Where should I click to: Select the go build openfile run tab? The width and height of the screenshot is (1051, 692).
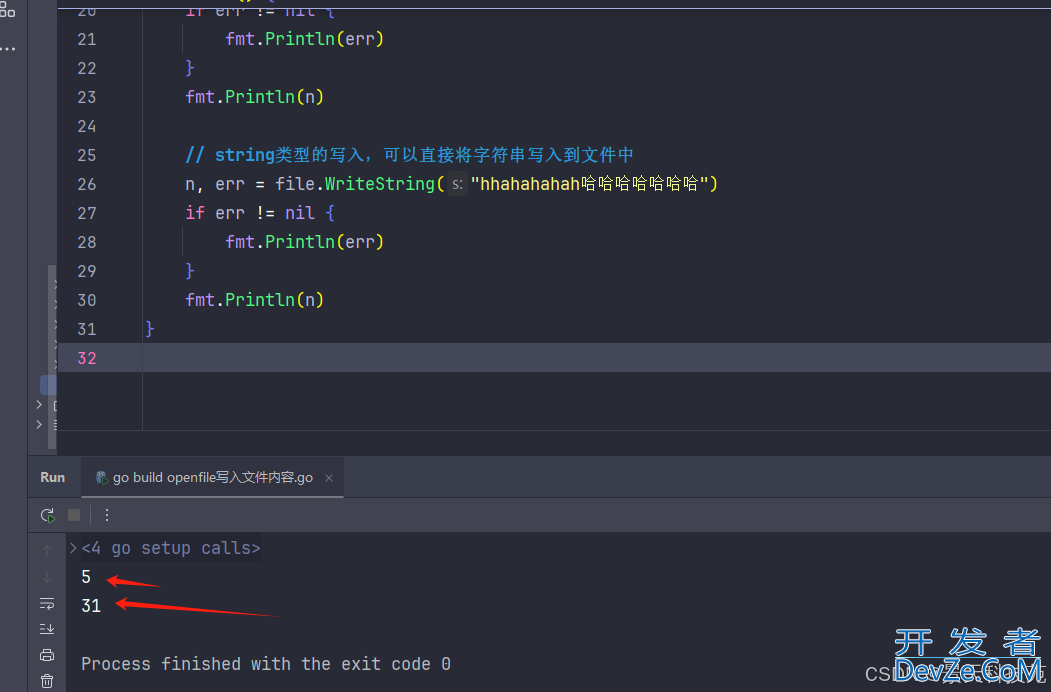pos(212,477)
